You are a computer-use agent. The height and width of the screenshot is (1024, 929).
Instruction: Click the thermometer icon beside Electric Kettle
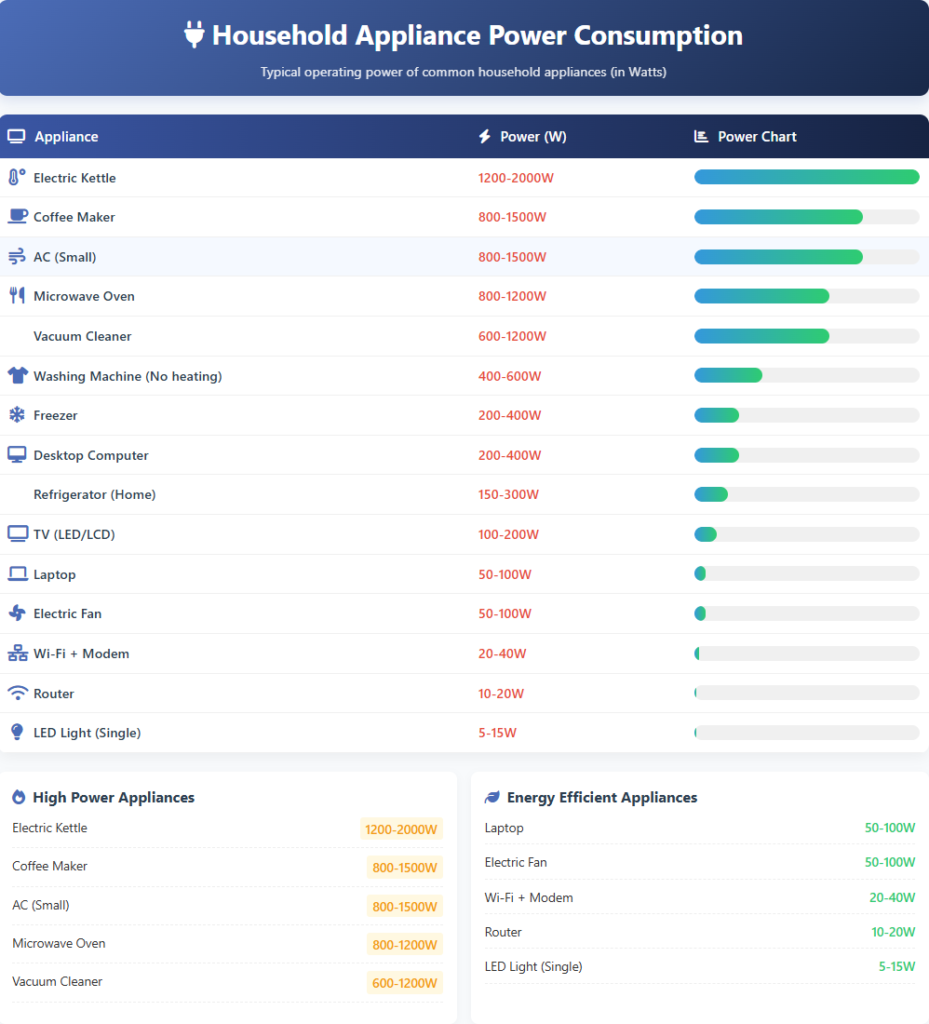(x=16, y=178)
